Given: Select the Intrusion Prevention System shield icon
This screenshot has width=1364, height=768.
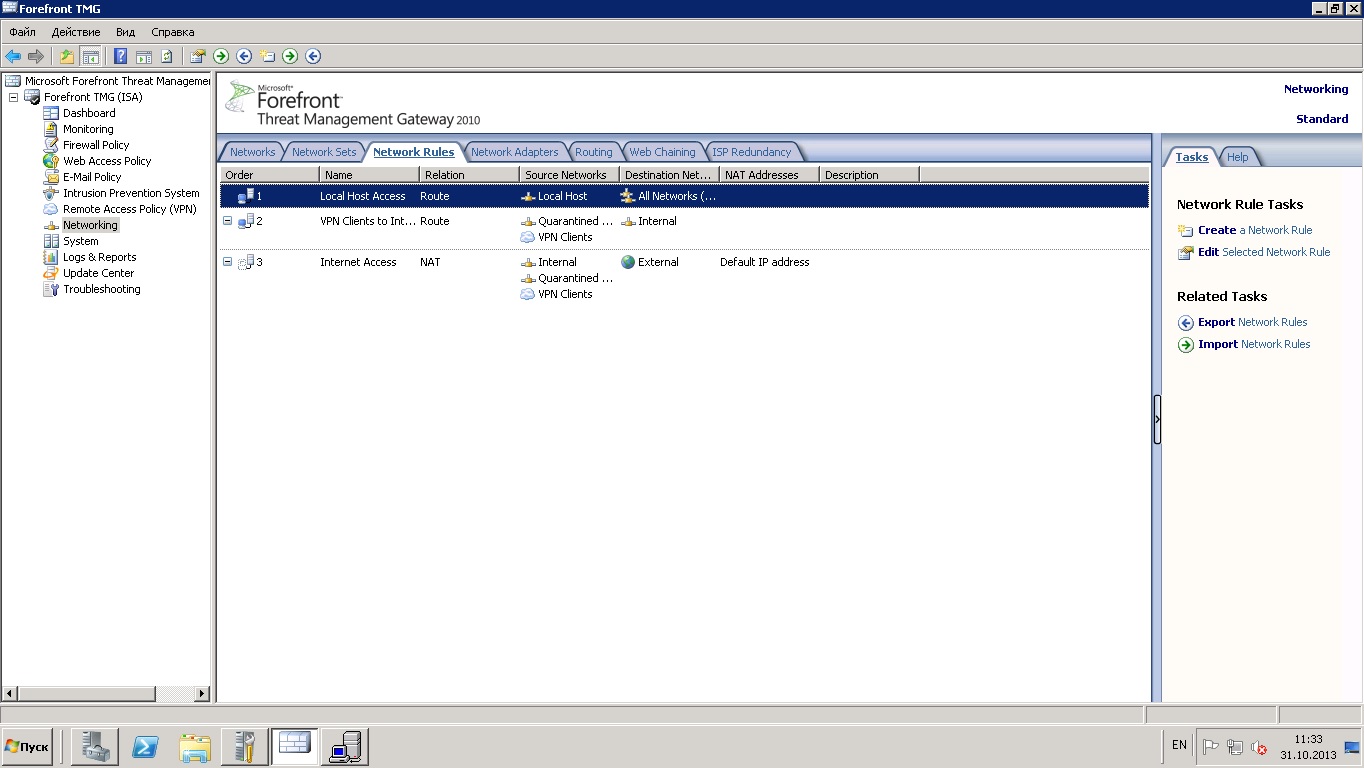Looking at the screenshot, I should (x=51, y=193).
